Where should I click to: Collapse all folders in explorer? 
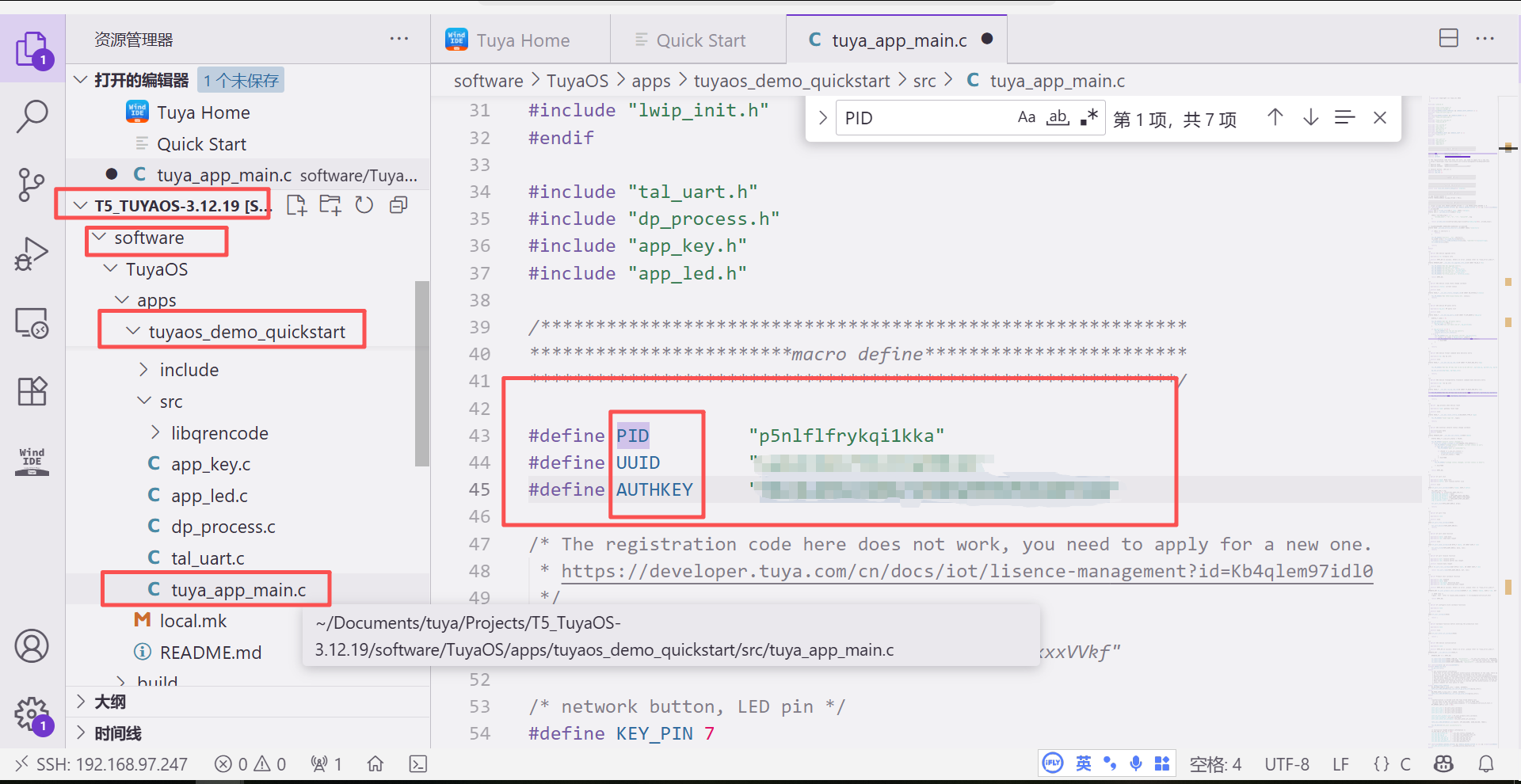click(398, 205)
